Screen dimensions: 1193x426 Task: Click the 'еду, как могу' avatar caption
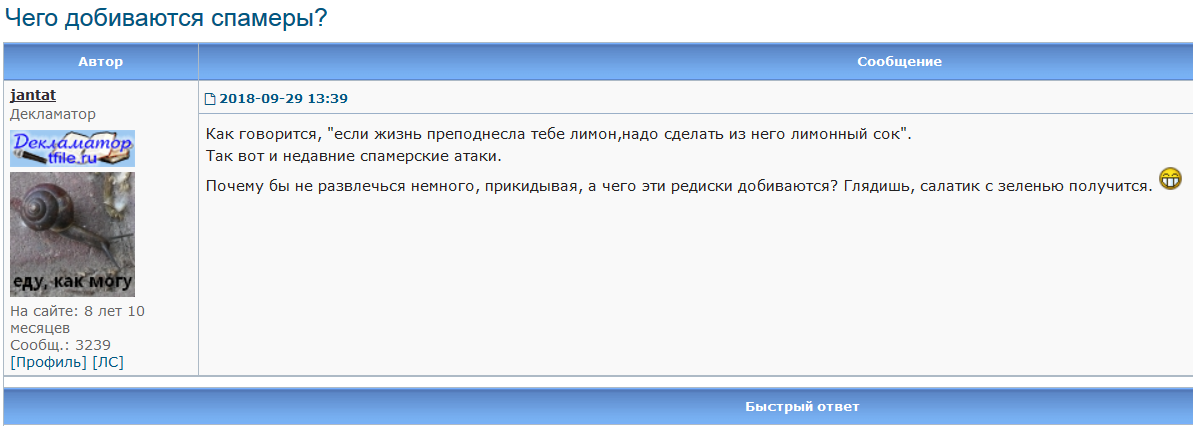point(72,281)
